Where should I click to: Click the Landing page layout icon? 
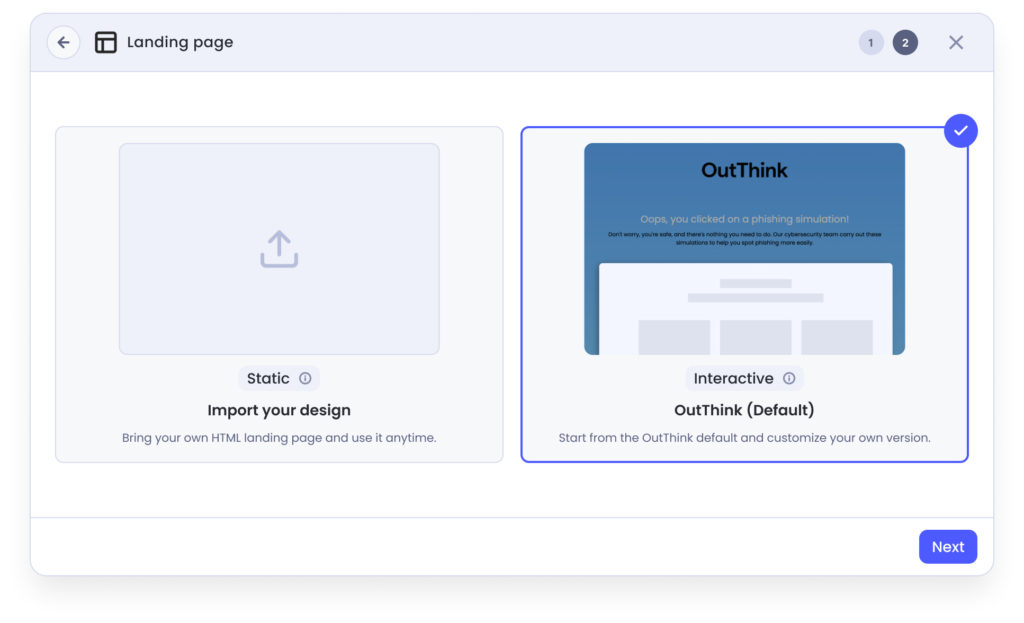pyautogui.click(x=106, y=42)
